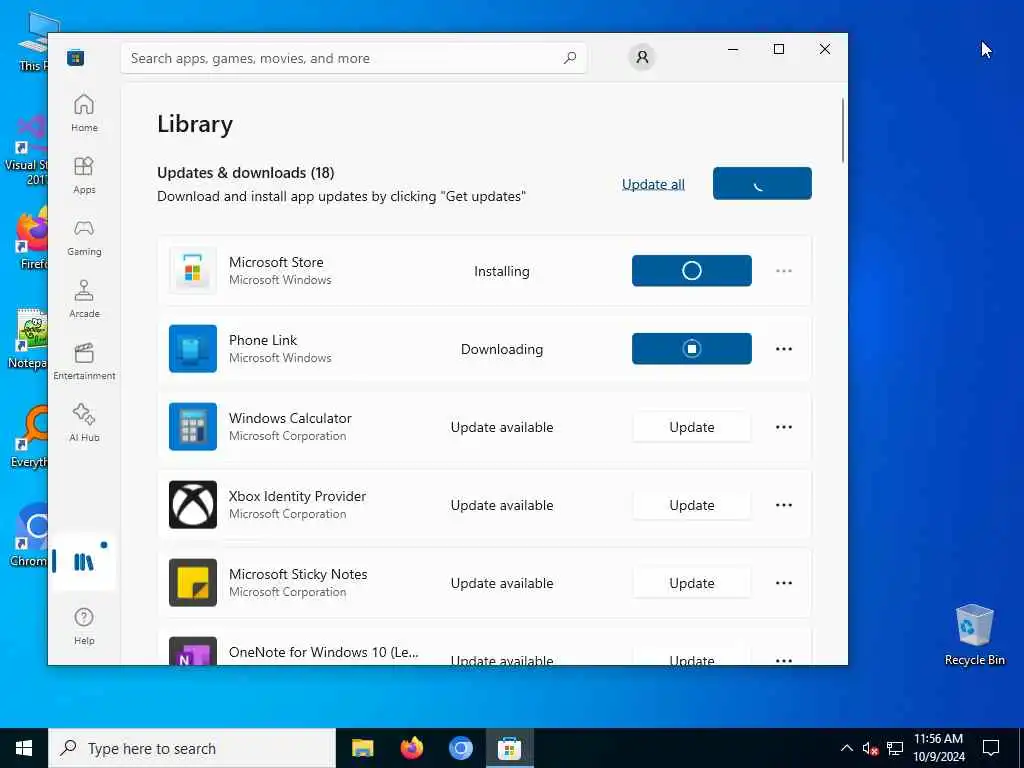Click the Microsoft Store installing progress button
Viewport: 1024px width, 768px height.
692,270
